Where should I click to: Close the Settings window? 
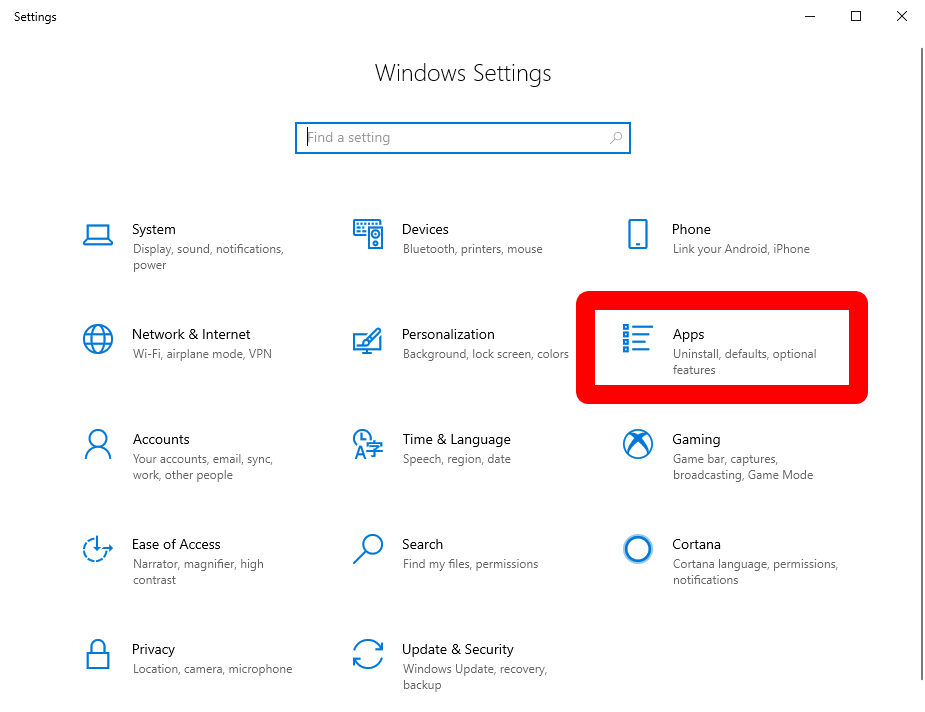pos(902,17)
